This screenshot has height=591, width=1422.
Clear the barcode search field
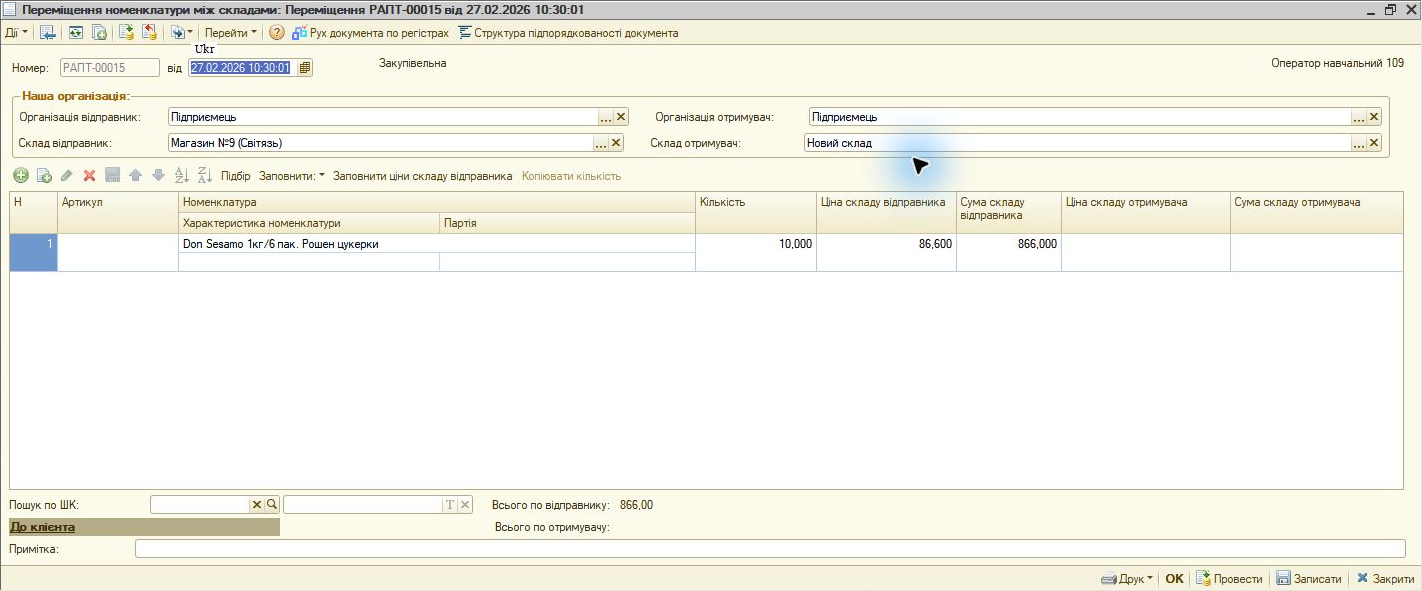[x=256, y=505]
